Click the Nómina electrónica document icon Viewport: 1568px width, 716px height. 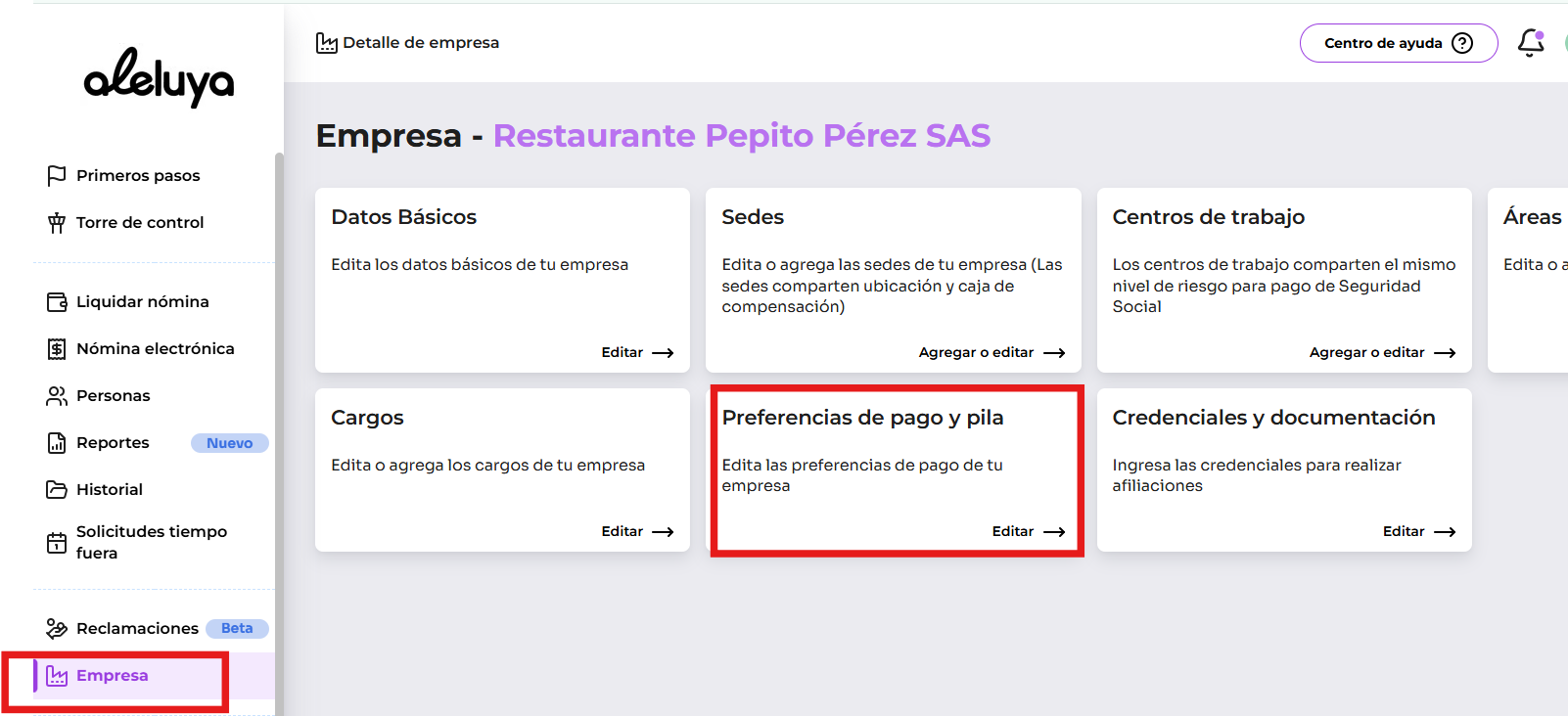(x=57, y=349)
